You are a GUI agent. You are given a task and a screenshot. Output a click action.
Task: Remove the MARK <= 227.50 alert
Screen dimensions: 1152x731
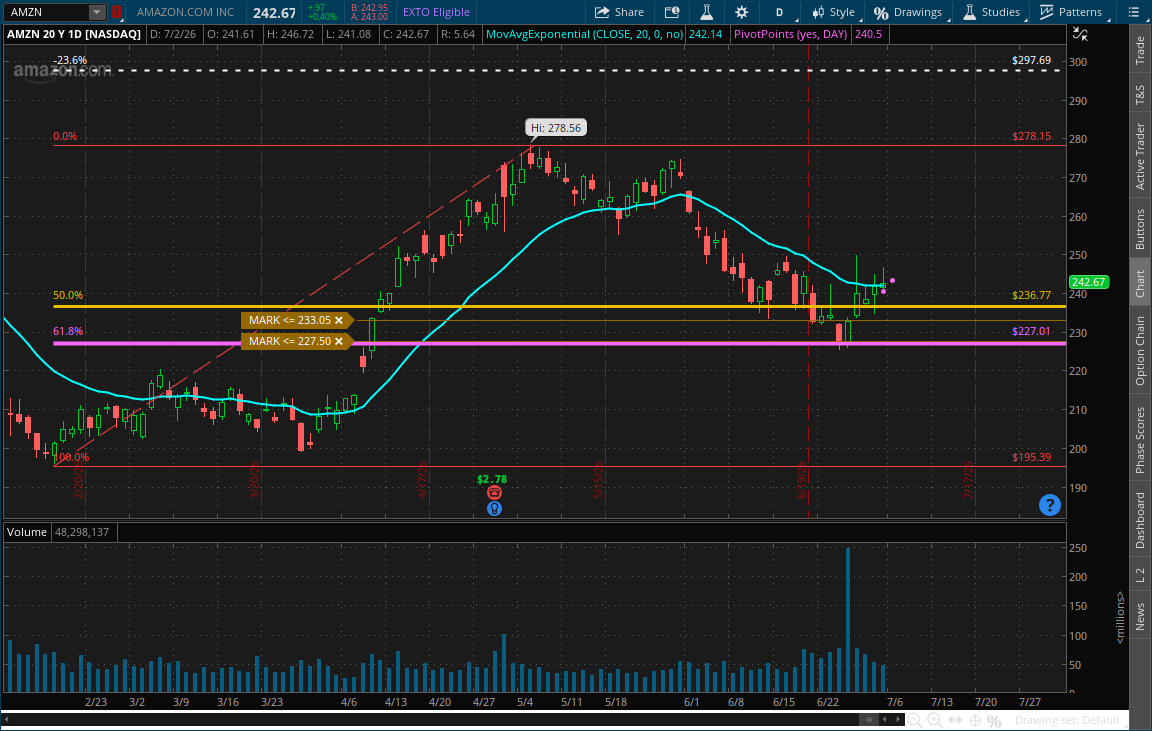[x=339, y=341]
